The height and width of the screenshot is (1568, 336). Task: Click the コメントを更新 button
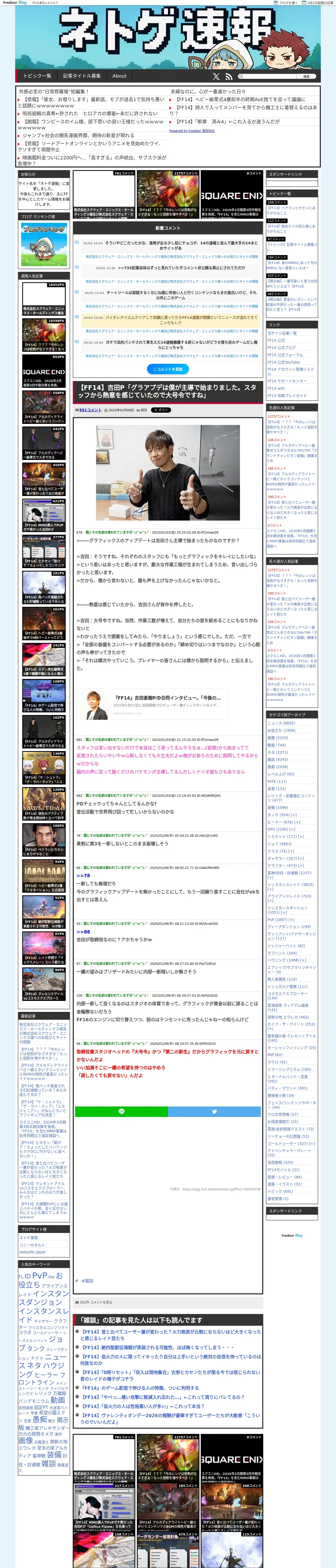[x=167, y=369]
